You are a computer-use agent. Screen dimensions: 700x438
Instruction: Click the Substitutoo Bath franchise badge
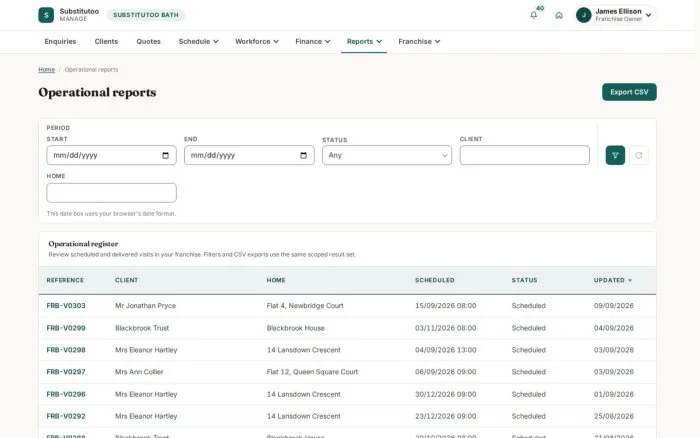tap(146, 15)
